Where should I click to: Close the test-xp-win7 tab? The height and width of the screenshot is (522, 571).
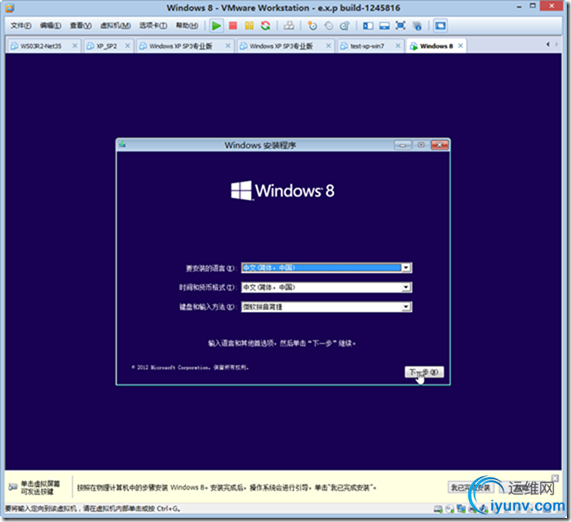pos(398,46)
